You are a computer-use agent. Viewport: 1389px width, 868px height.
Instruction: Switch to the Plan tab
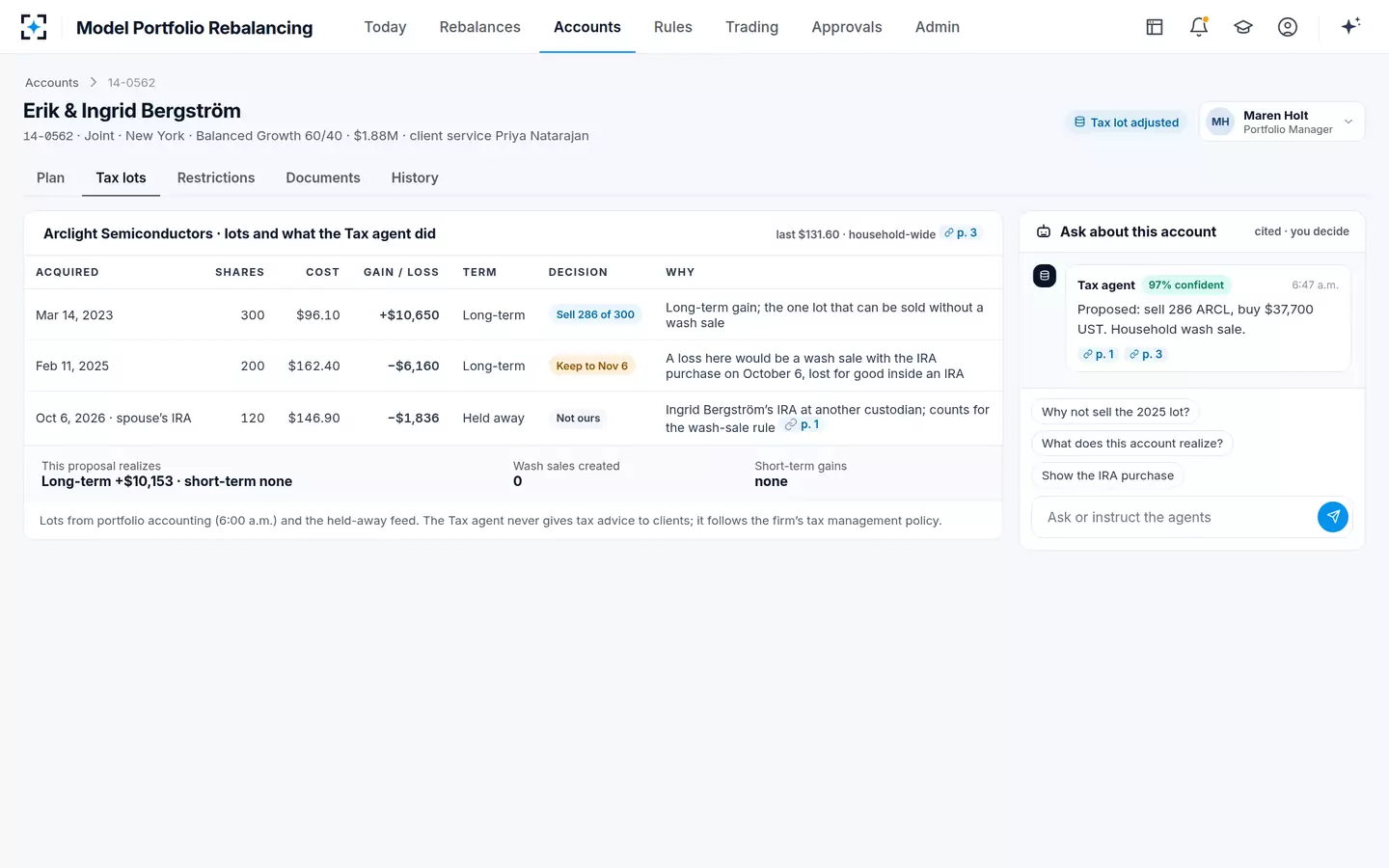50,177
